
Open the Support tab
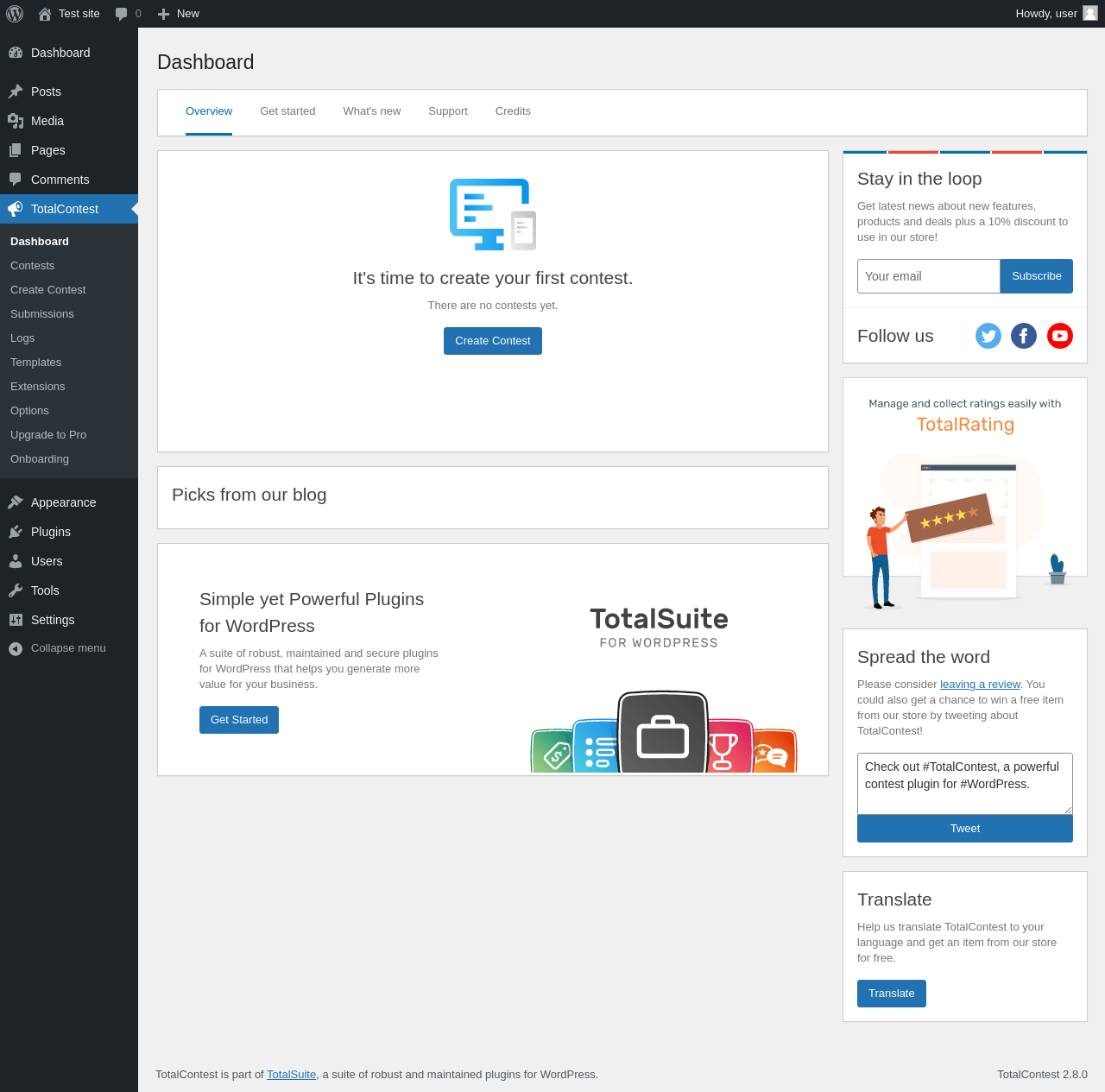(x=448, y=111)
